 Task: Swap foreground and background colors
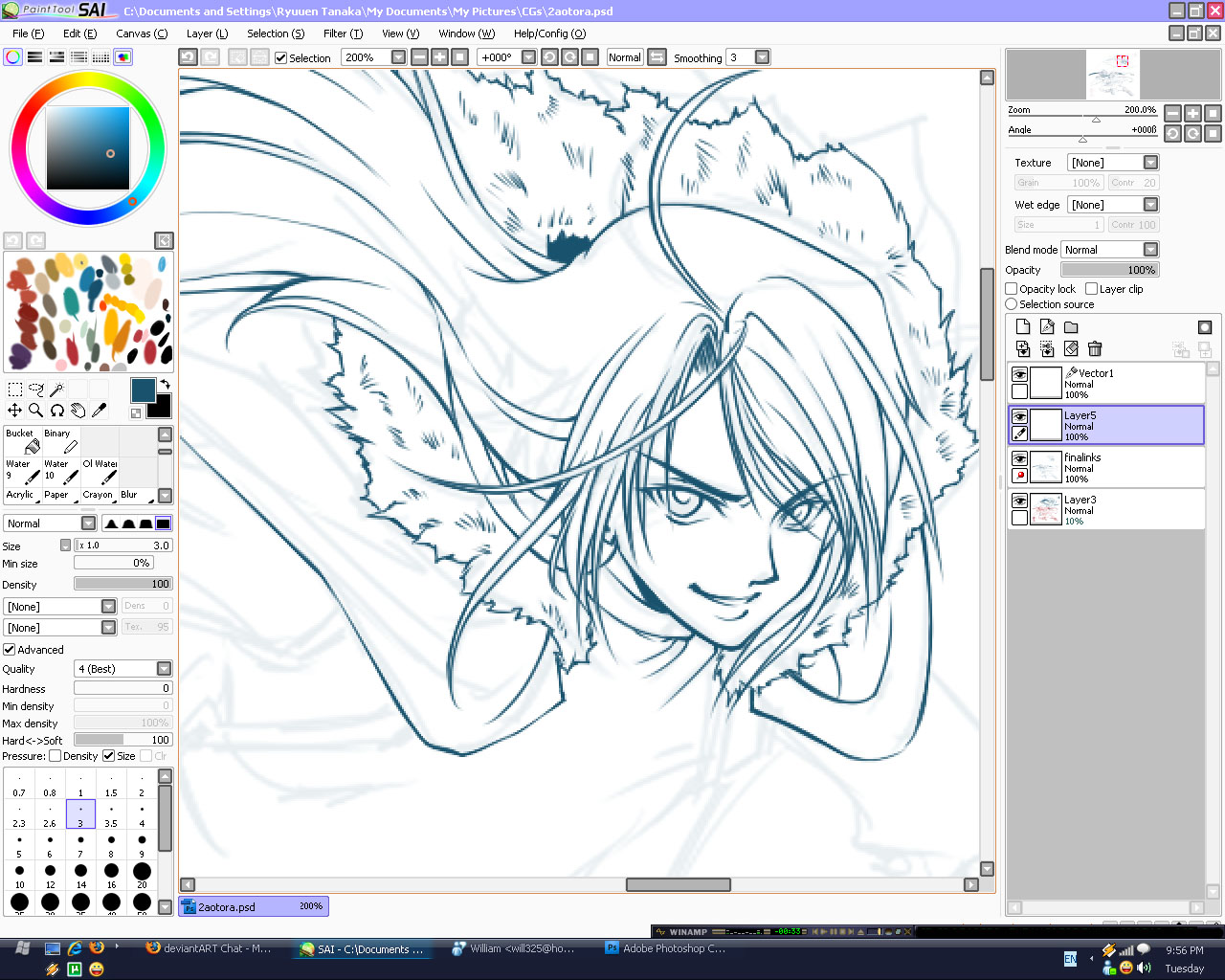165,384
